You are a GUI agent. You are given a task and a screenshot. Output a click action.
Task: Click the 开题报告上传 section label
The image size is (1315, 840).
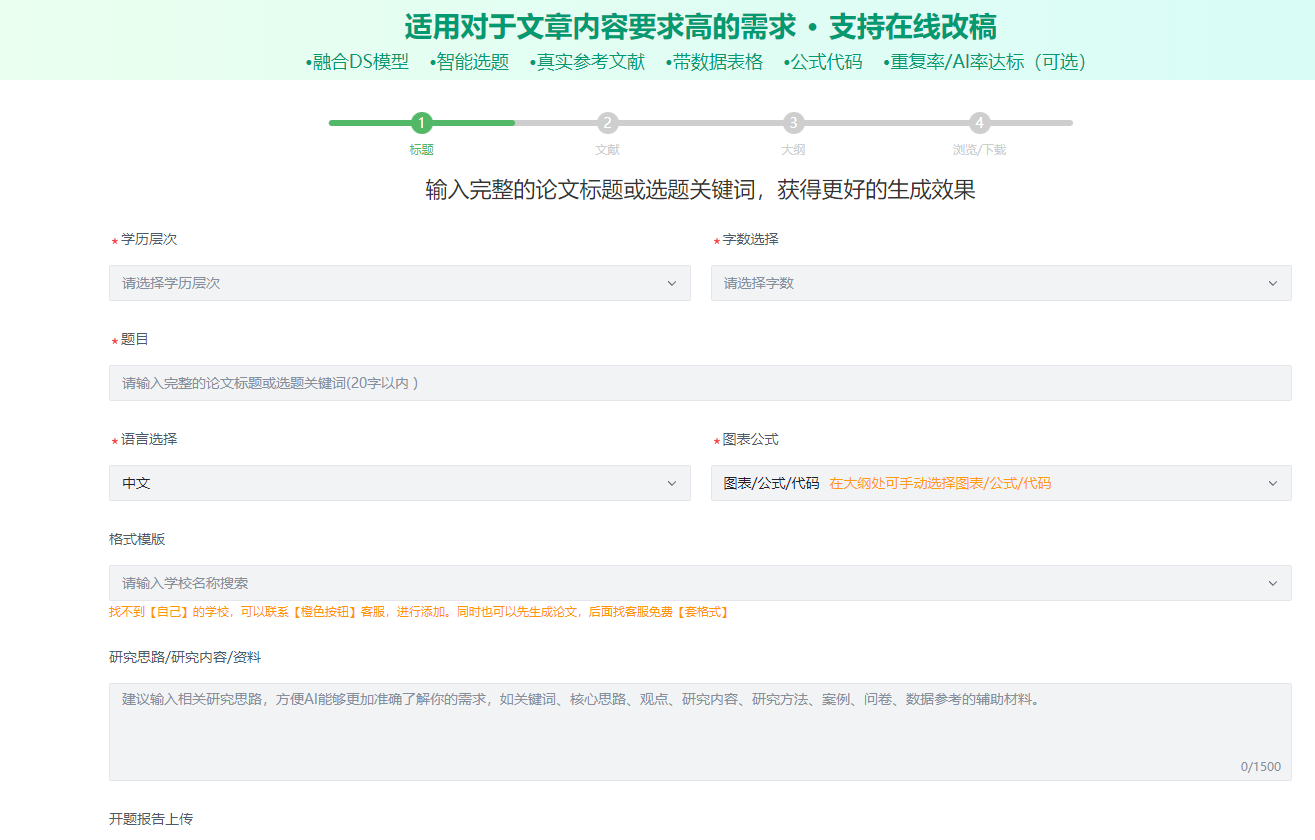pos(151,819)
